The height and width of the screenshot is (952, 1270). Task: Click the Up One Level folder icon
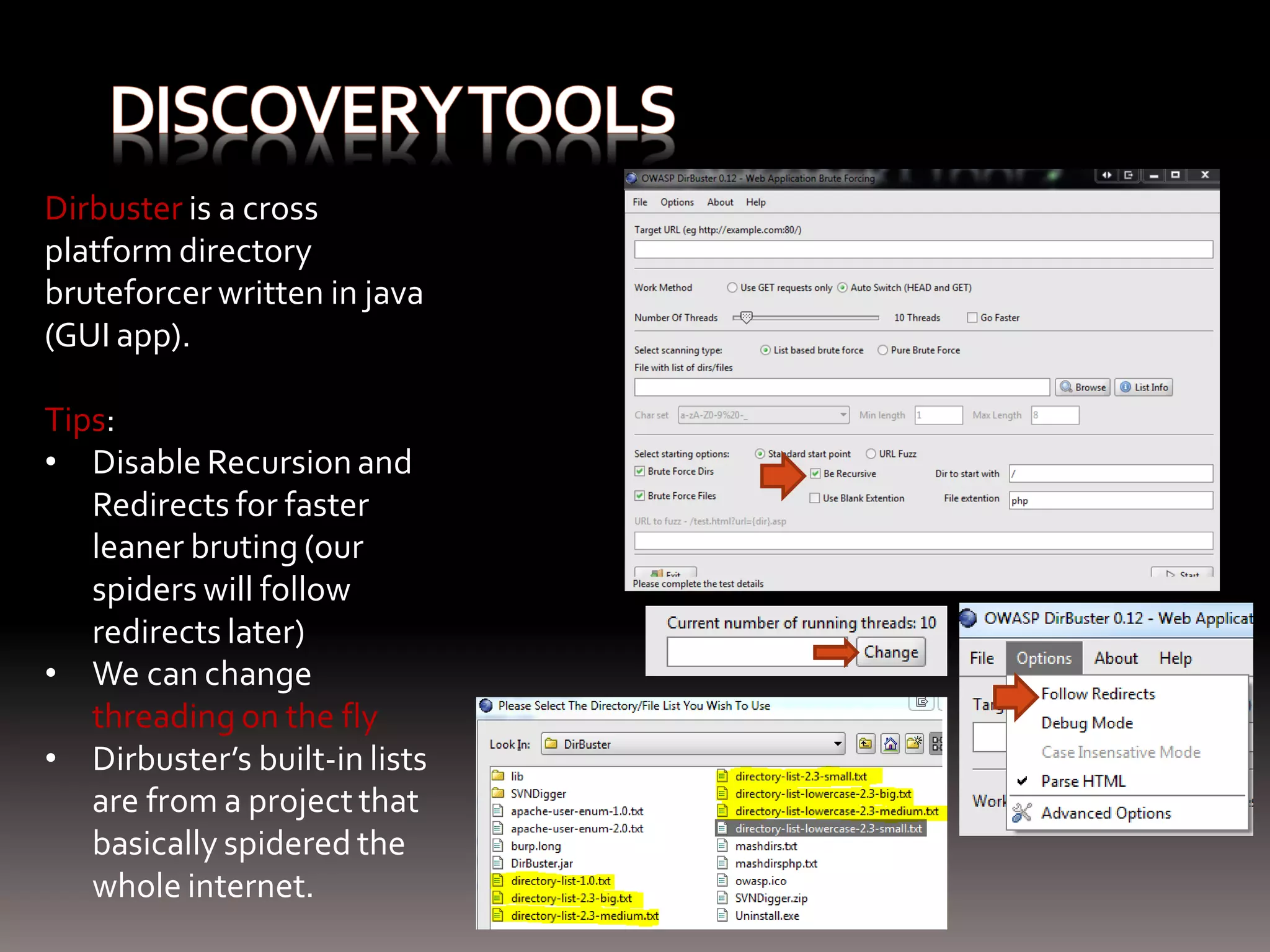click(x=866, y=743)
